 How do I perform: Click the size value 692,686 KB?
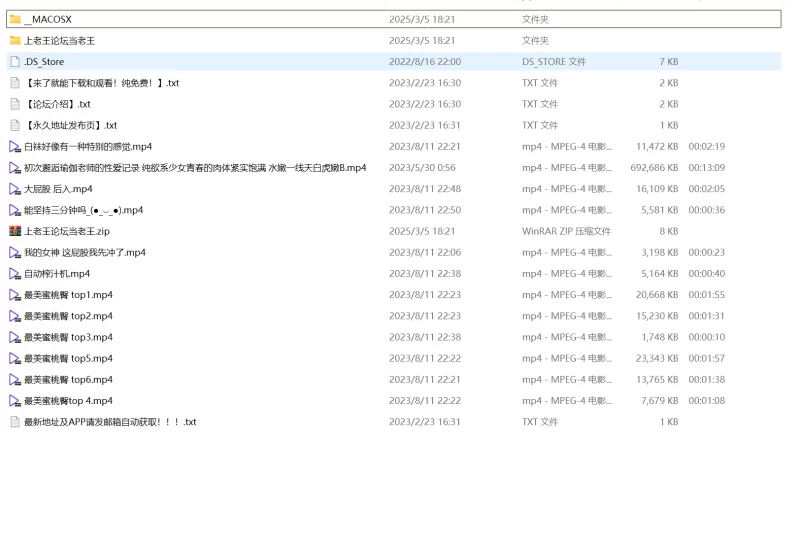click(x=655, y=168)
